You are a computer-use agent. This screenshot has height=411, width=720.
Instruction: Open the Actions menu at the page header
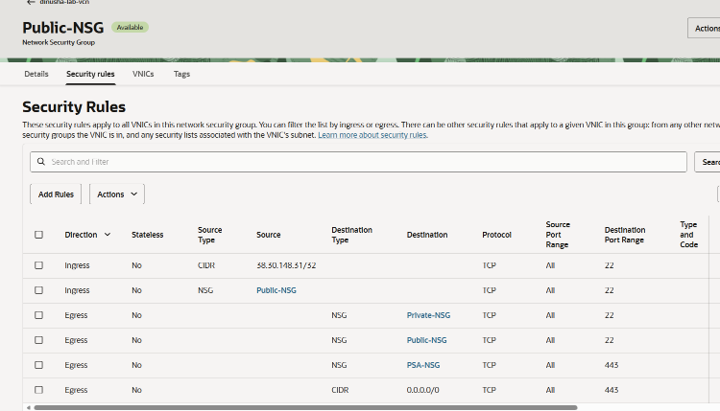point(704,28)
